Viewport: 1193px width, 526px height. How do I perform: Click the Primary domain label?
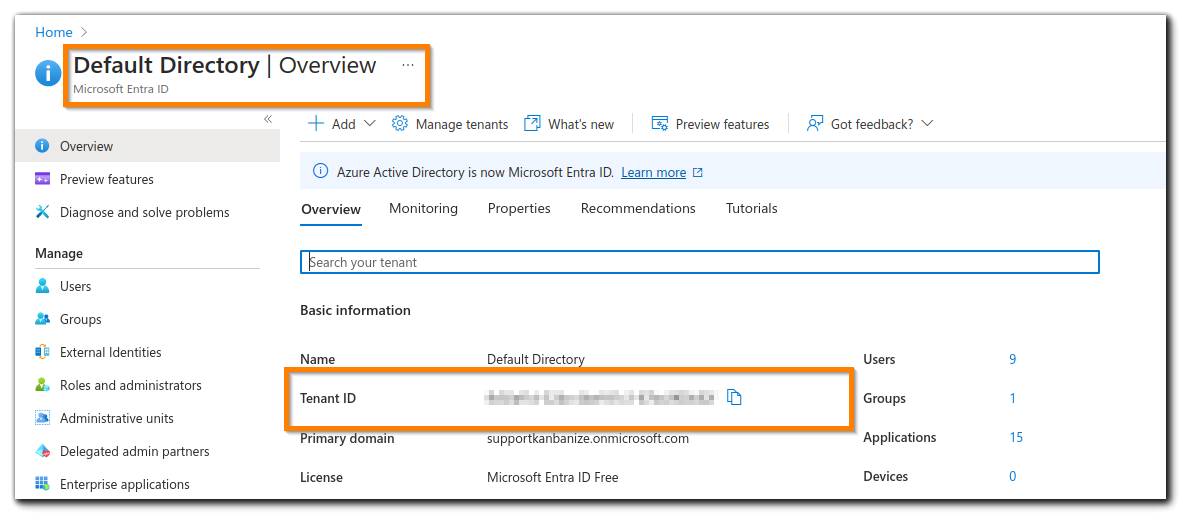[x=347, y=438]
